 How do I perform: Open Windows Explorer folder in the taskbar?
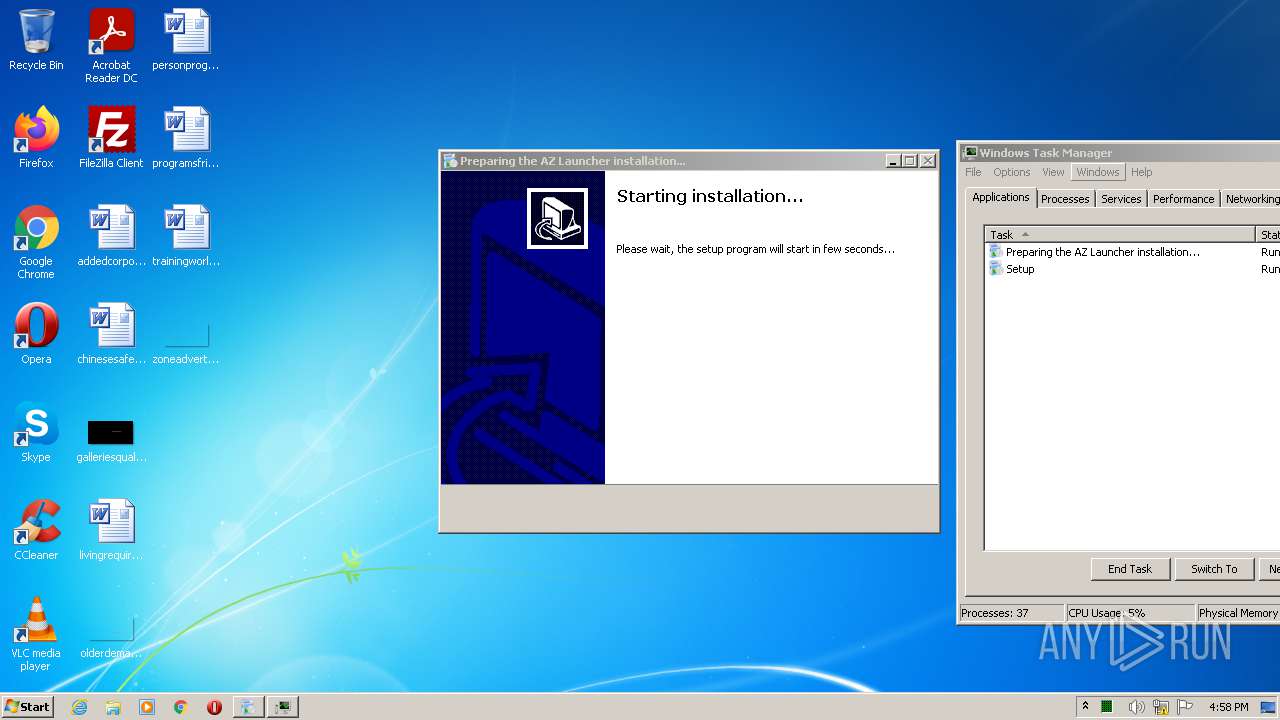point(113,707)
